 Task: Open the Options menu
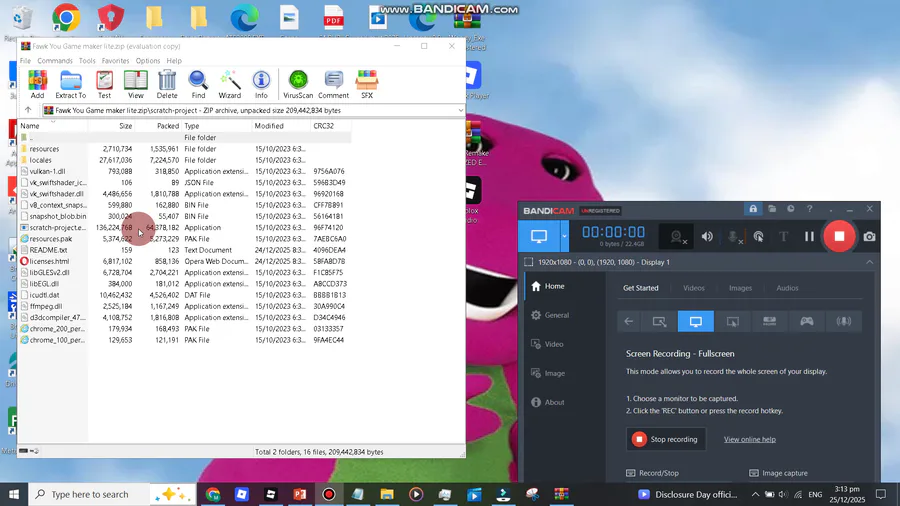pos(148,61)
